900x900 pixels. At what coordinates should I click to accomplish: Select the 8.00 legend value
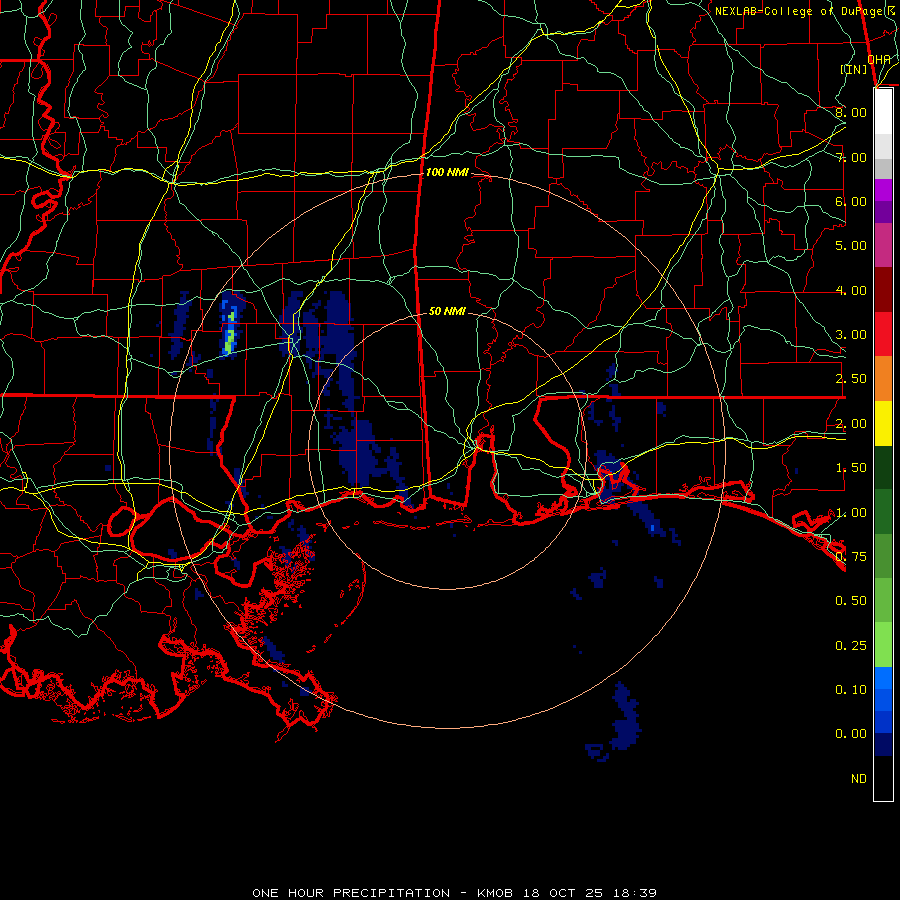coord(851,112)
